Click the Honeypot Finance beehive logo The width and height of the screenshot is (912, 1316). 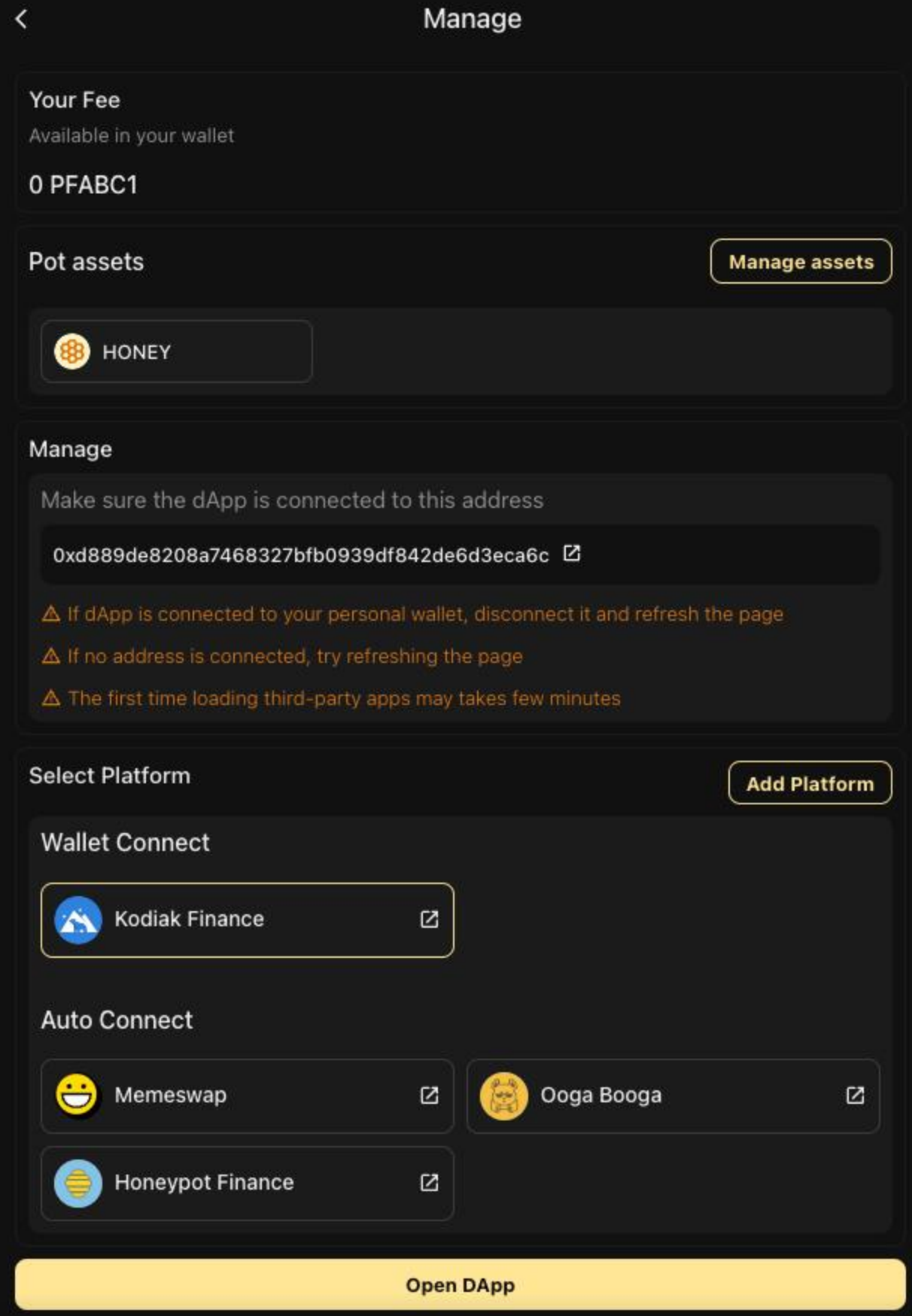[78, 1183]
